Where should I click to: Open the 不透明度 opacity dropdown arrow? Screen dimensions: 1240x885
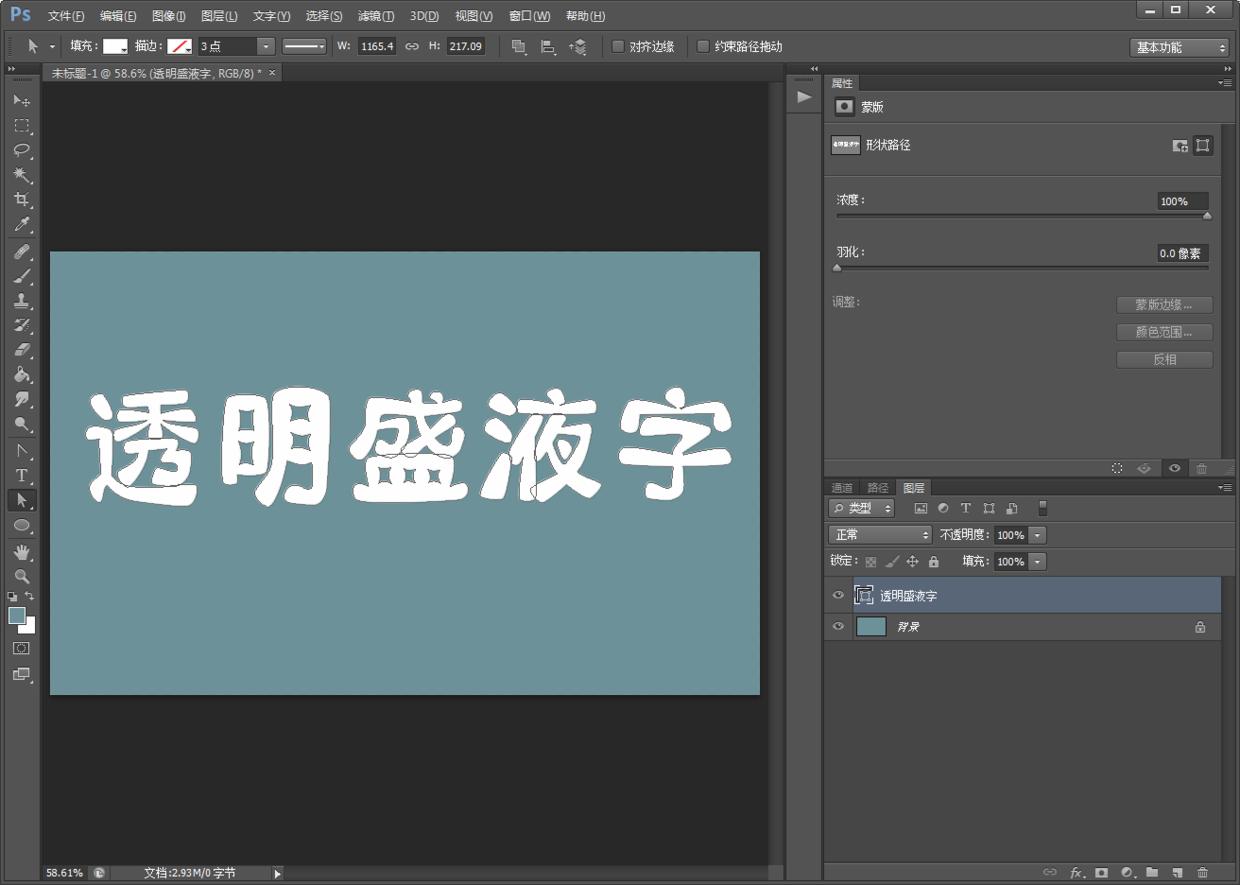coord(1037,534)
